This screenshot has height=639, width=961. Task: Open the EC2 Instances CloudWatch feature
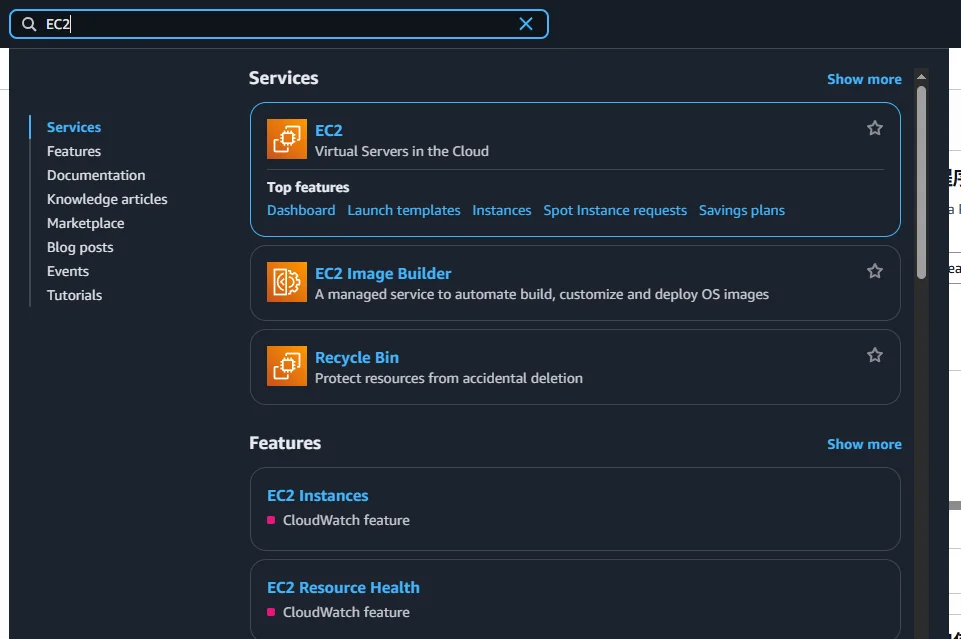tap(318, 495)
